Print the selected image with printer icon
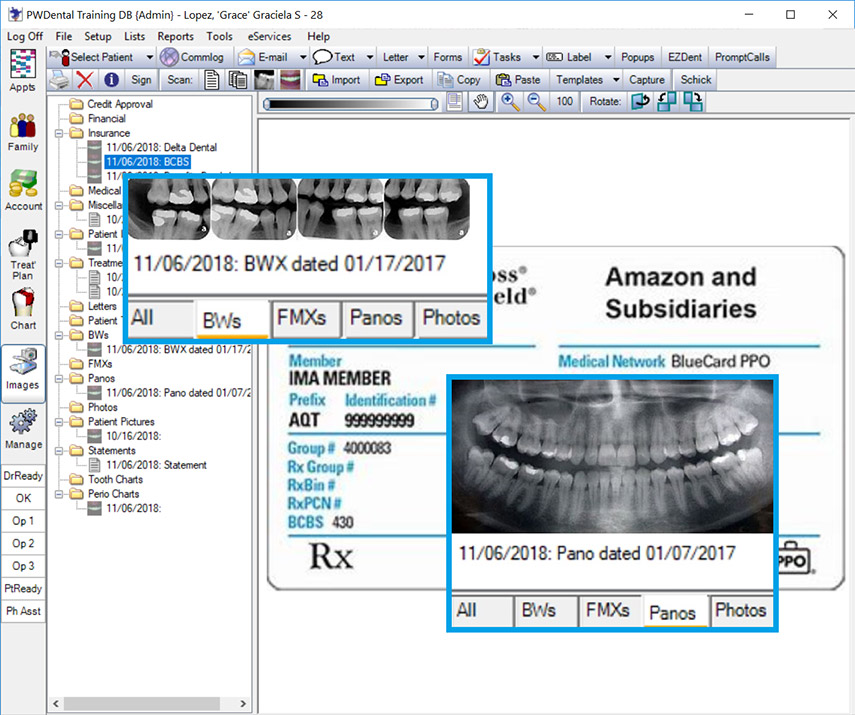Viewport: 855px width, 715px height. pos(59,80)
